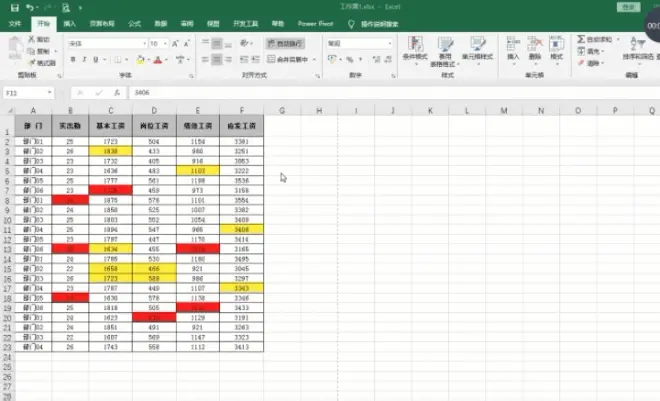Open the Fill button in editing group
The height and width of the screenshot is (401, 660).
(x=591, y=51)
